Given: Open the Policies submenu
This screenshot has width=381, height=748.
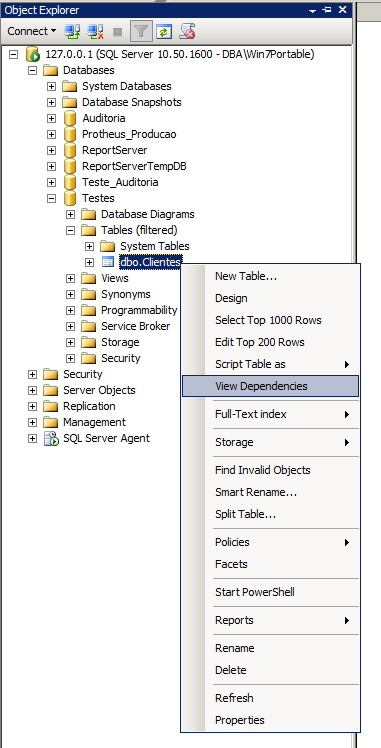Looking at the screenshot, I should 270,542.
